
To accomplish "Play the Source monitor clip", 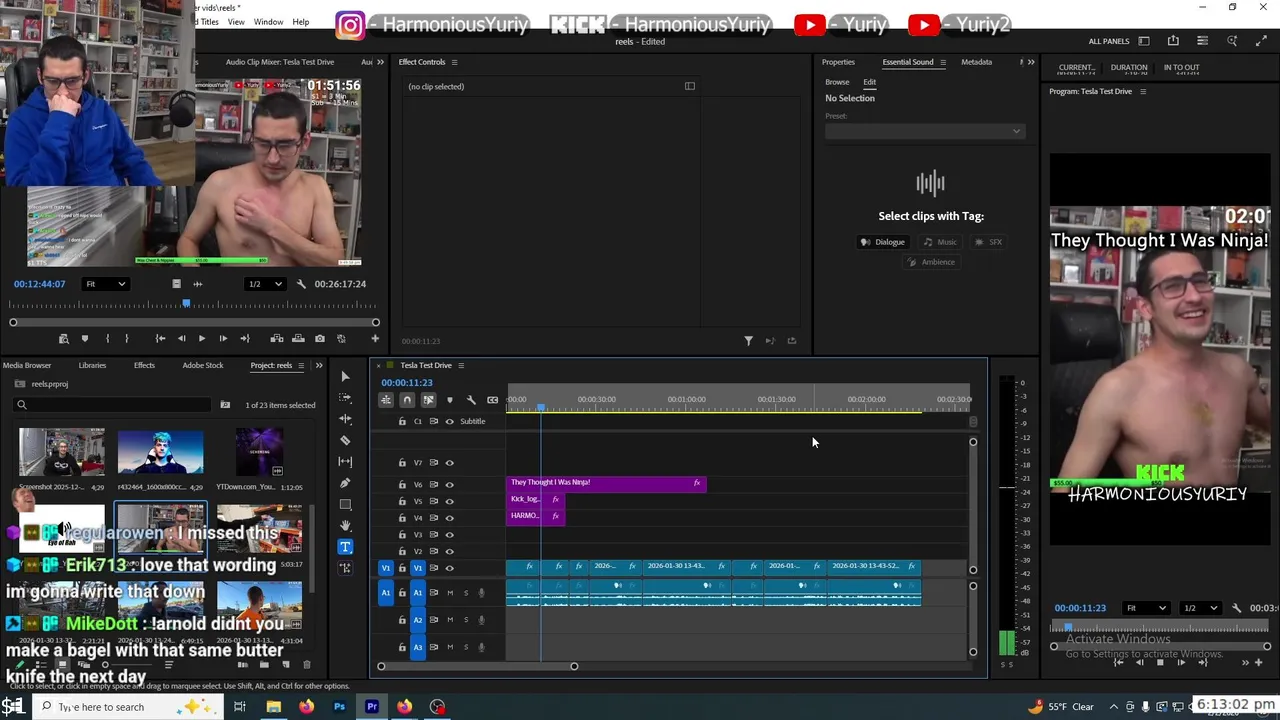I will 202,339.
